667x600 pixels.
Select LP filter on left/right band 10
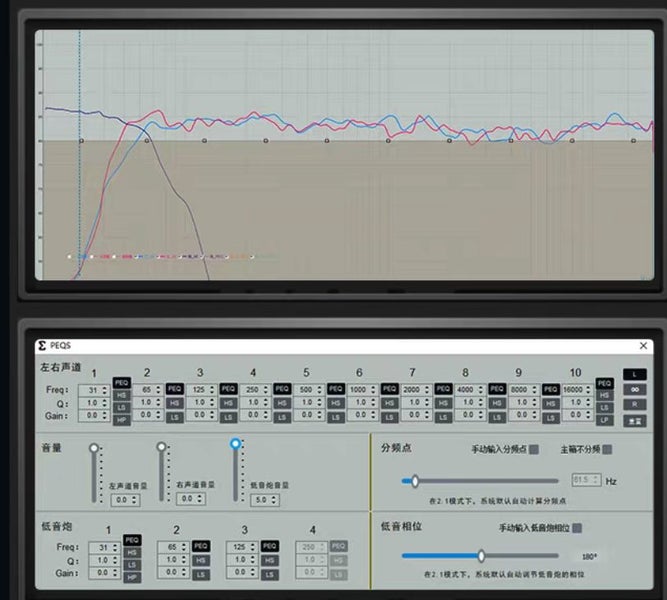tap(603, 421)
